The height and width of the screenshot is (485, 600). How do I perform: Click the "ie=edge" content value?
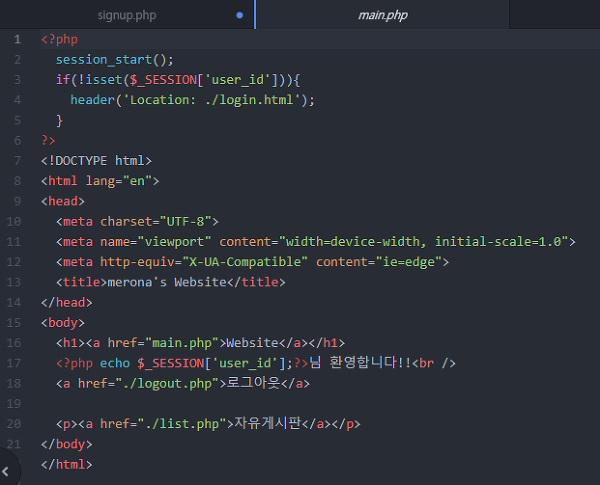[x=409, y=262]
